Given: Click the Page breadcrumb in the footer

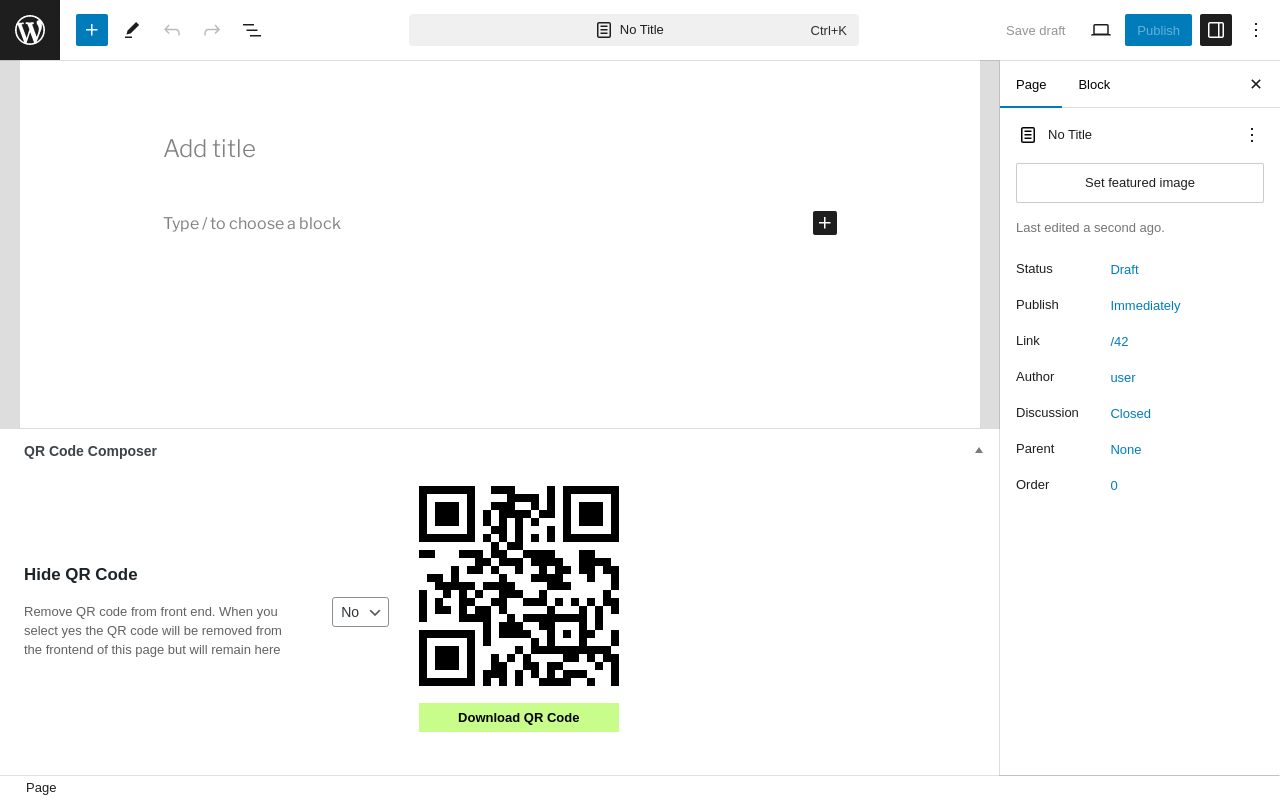Looking at the screenshot, I should click(x=41, y=788).
